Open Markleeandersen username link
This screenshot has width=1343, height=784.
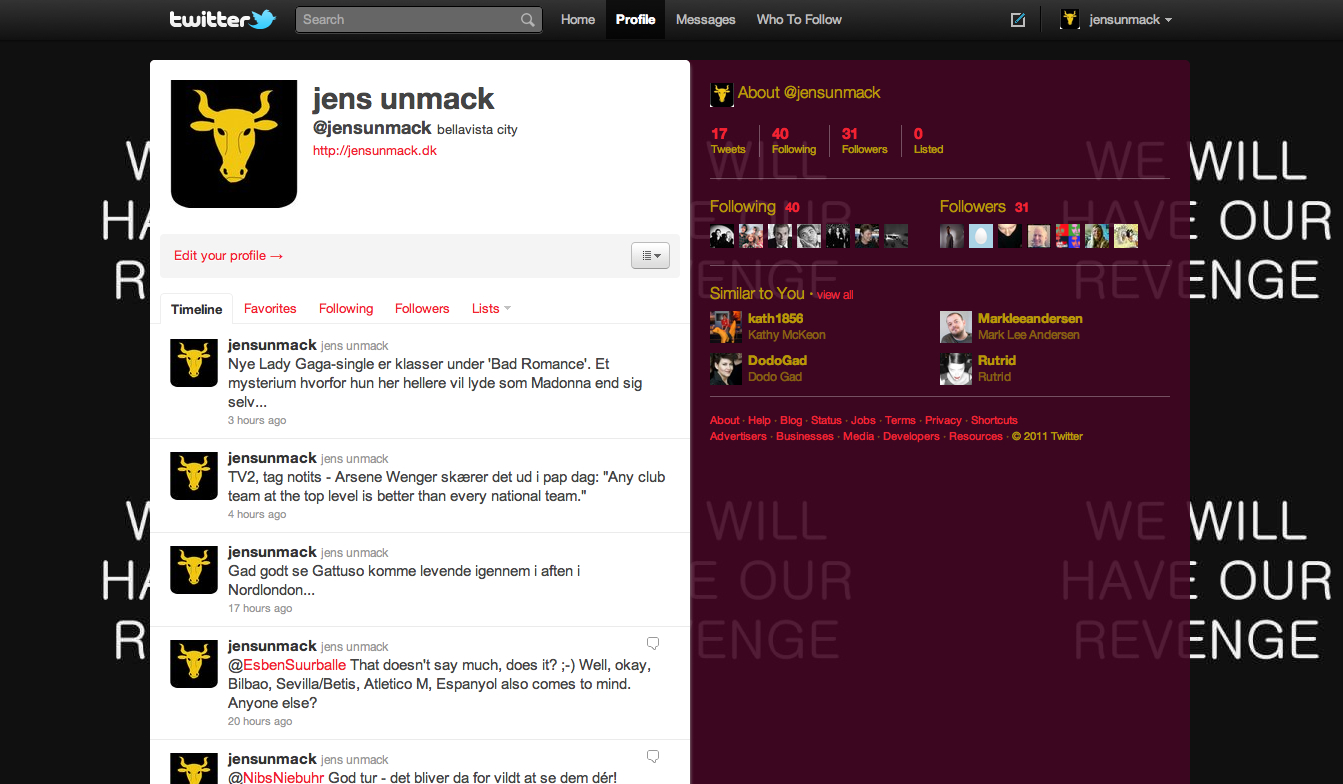tap(1030, 319)
